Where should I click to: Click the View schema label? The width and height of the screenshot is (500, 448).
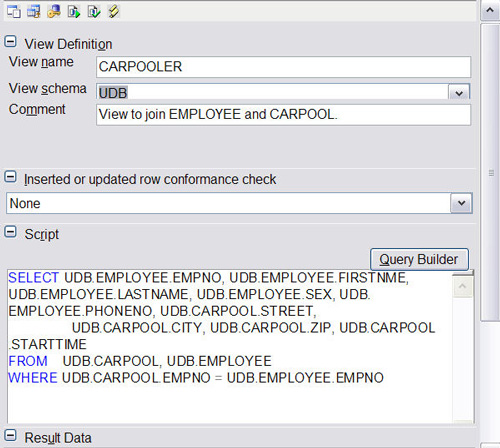click(48, 89)
